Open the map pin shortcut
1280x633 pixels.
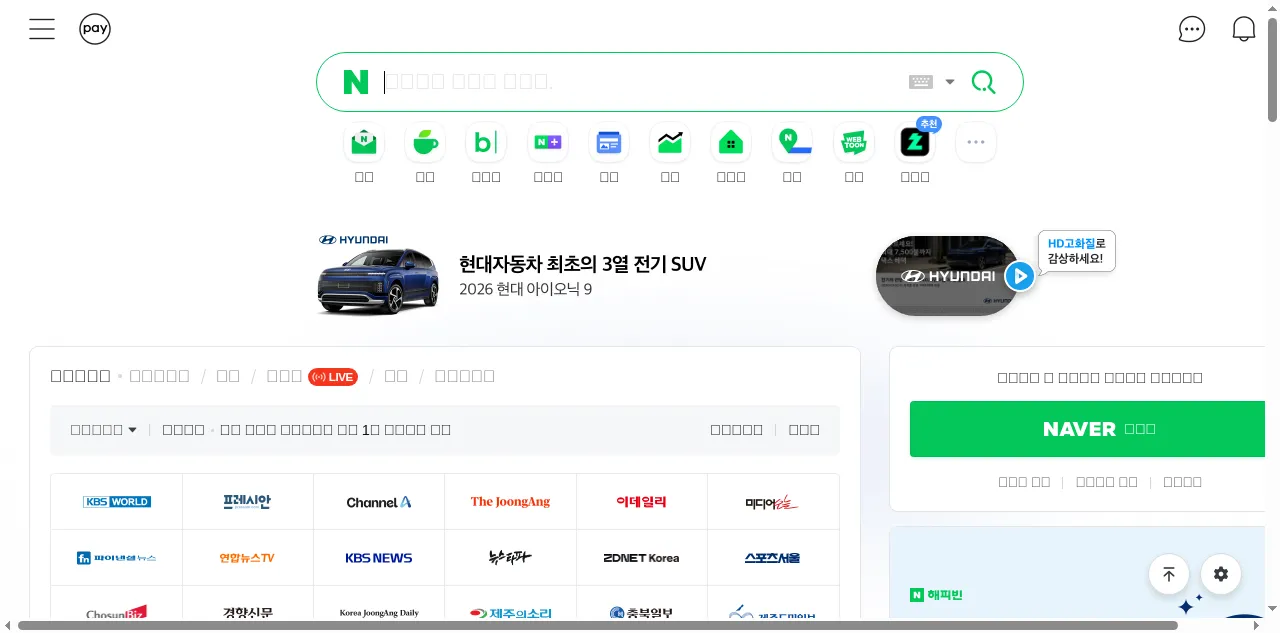(792, 143)
